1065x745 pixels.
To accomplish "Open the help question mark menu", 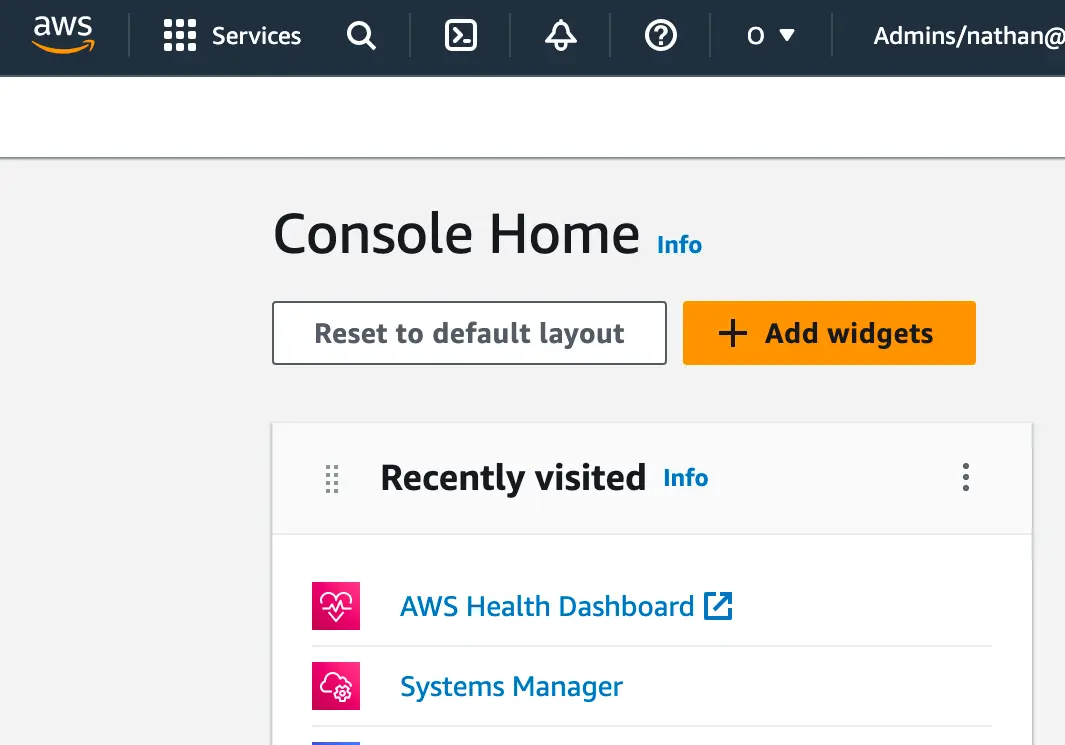I will 660,37.
